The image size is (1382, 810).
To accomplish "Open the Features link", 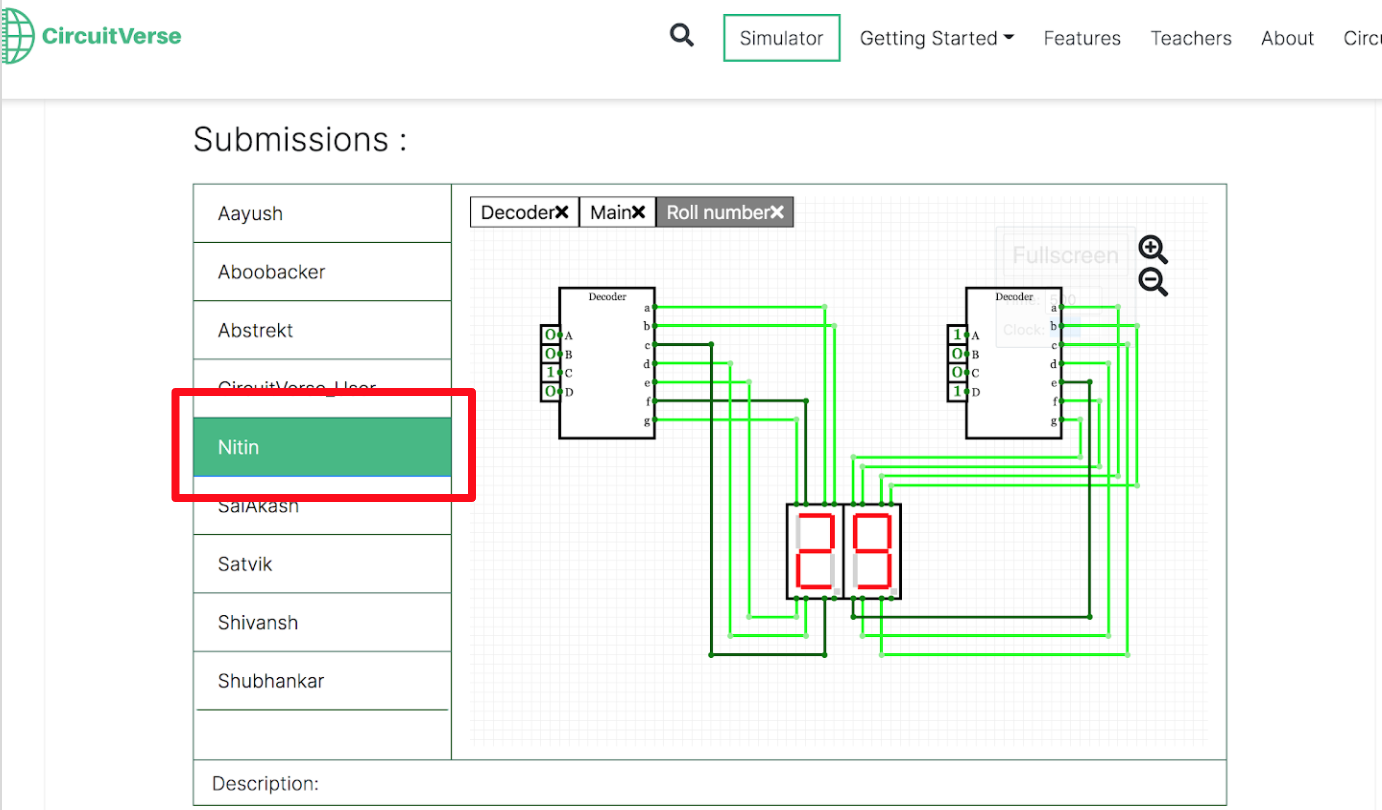I will [x=1082, y=38].
